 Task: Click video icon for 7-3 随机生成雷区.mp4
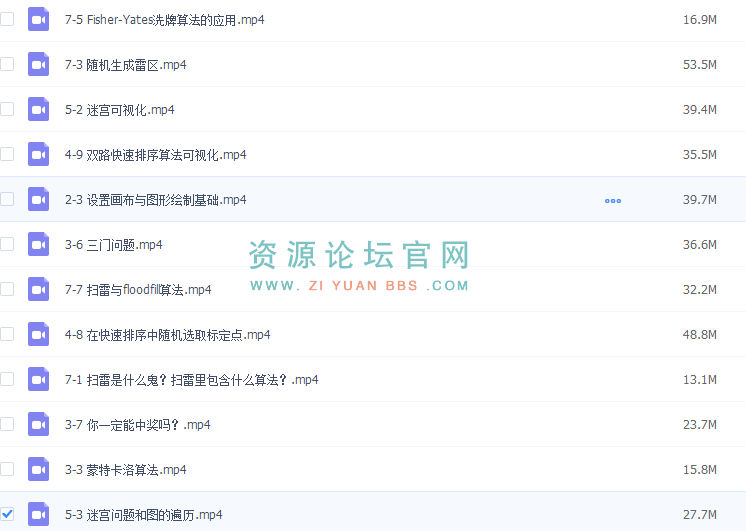39,64
